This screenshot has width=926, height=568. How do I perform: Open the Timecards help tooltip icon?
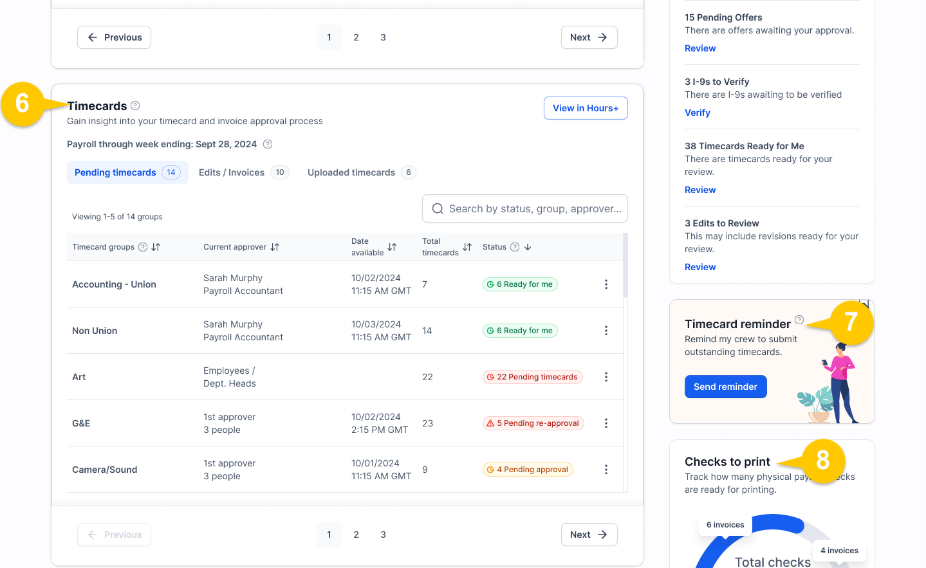(x=135, y=106)
